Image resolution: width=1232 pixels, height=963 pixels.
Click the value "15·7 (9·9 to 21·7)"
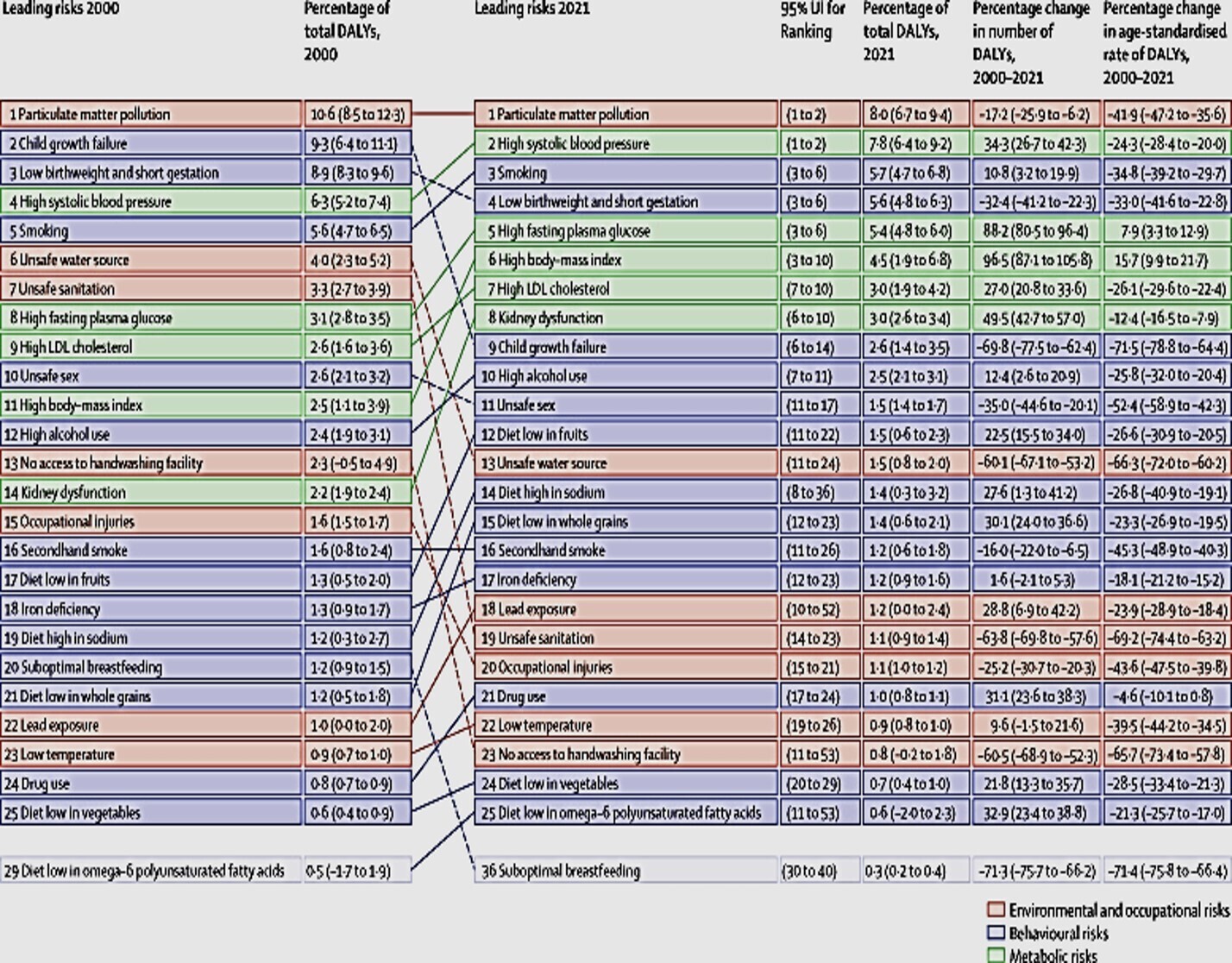(x=1166, y=260)
